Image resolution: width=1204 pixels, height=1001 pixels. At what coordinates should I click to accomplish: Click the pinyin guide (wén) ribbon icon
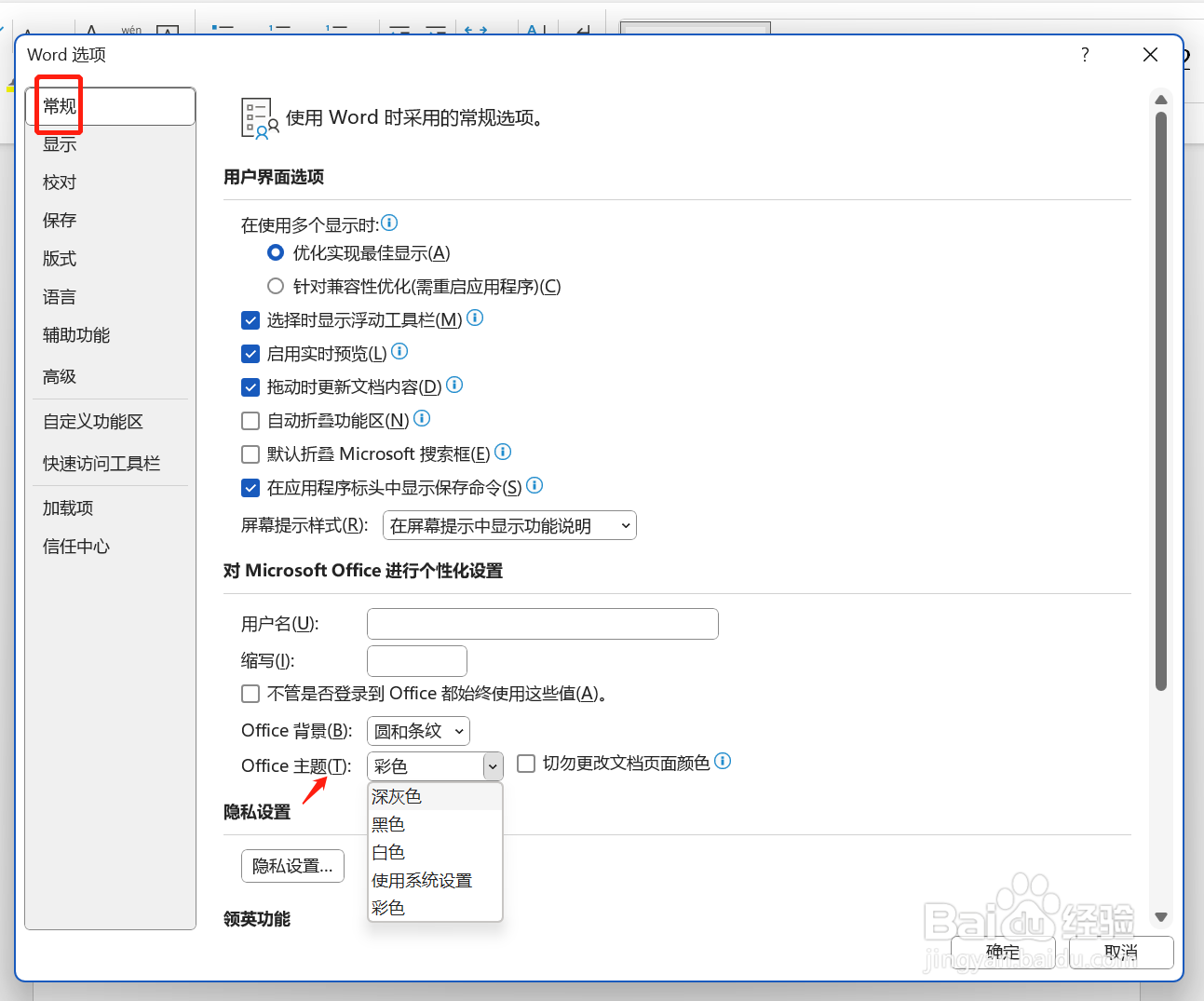tap(130, 28)
